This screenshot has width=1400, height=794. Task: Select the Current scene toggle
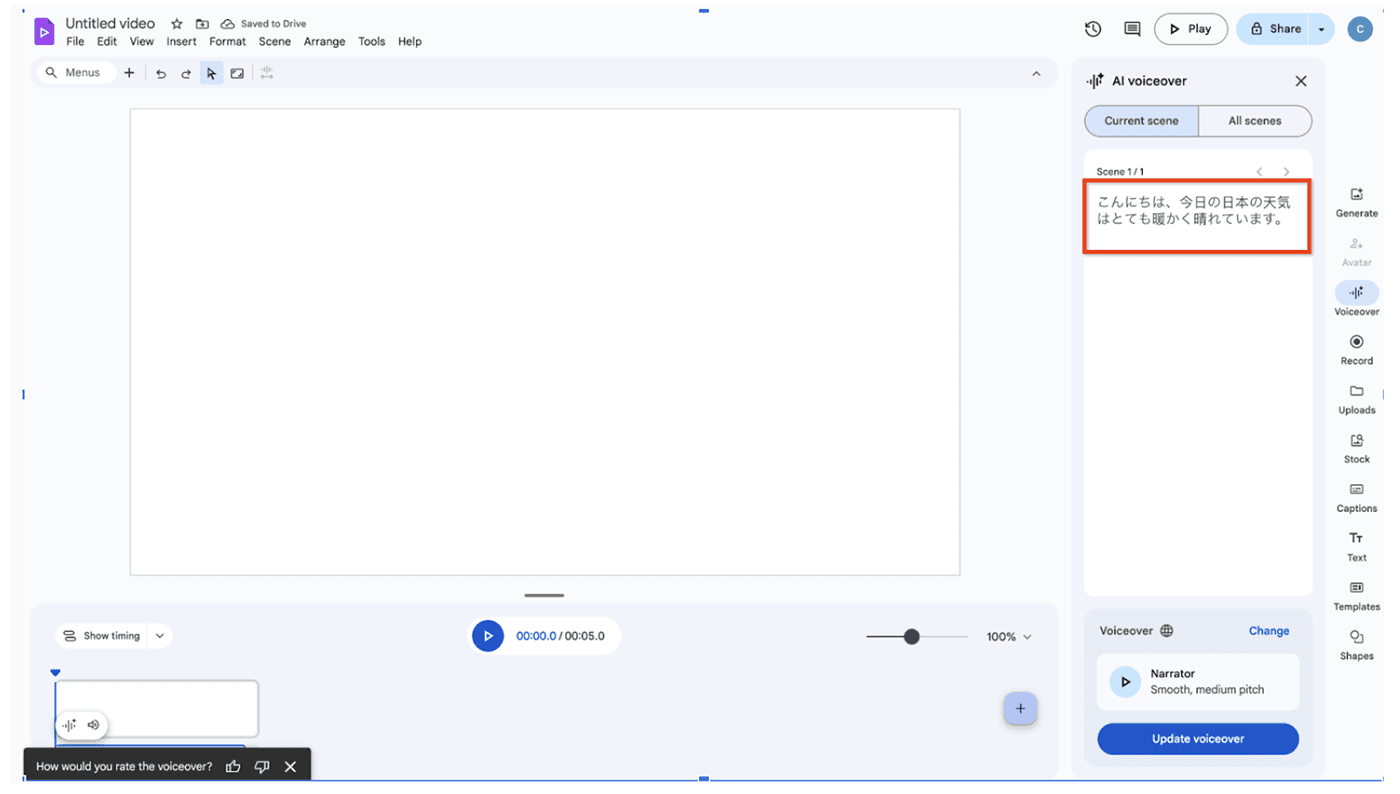pos(1141,121)
